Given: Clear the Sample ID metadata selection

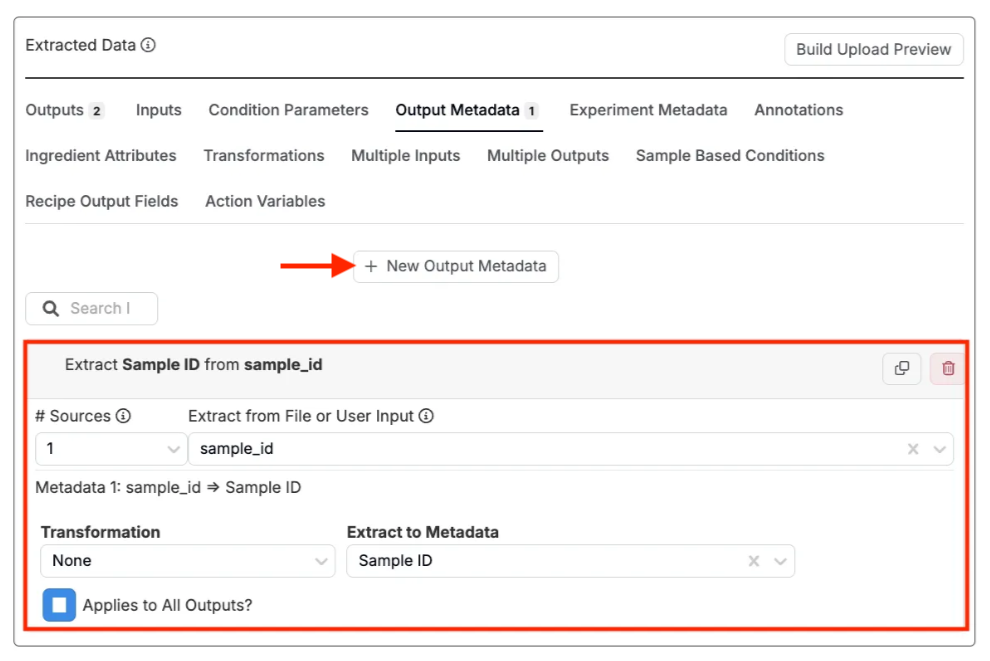Looking at the screenshot, I should 754,561.
